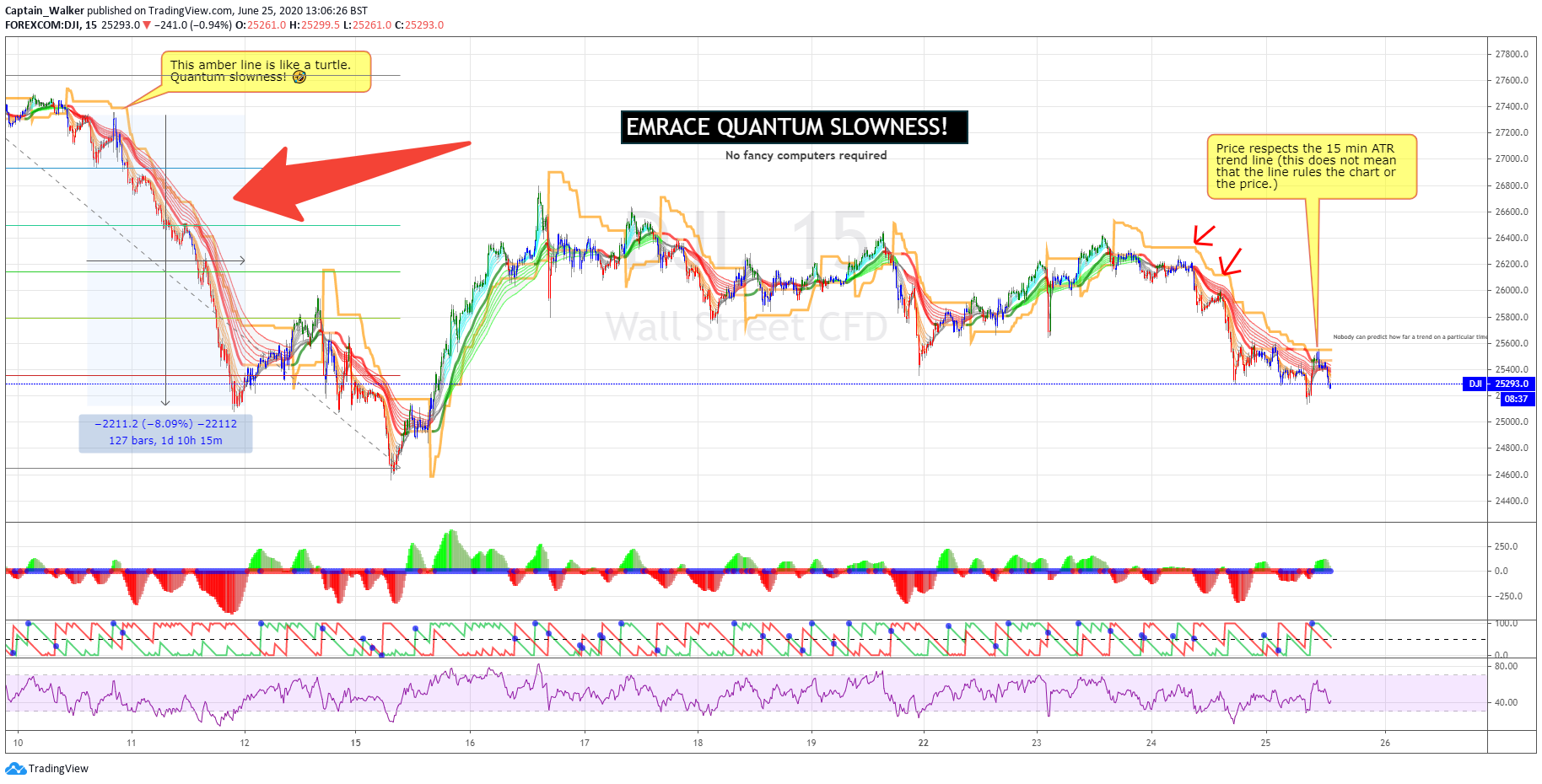Click date label 22 on the time axis

click(924, 743)
